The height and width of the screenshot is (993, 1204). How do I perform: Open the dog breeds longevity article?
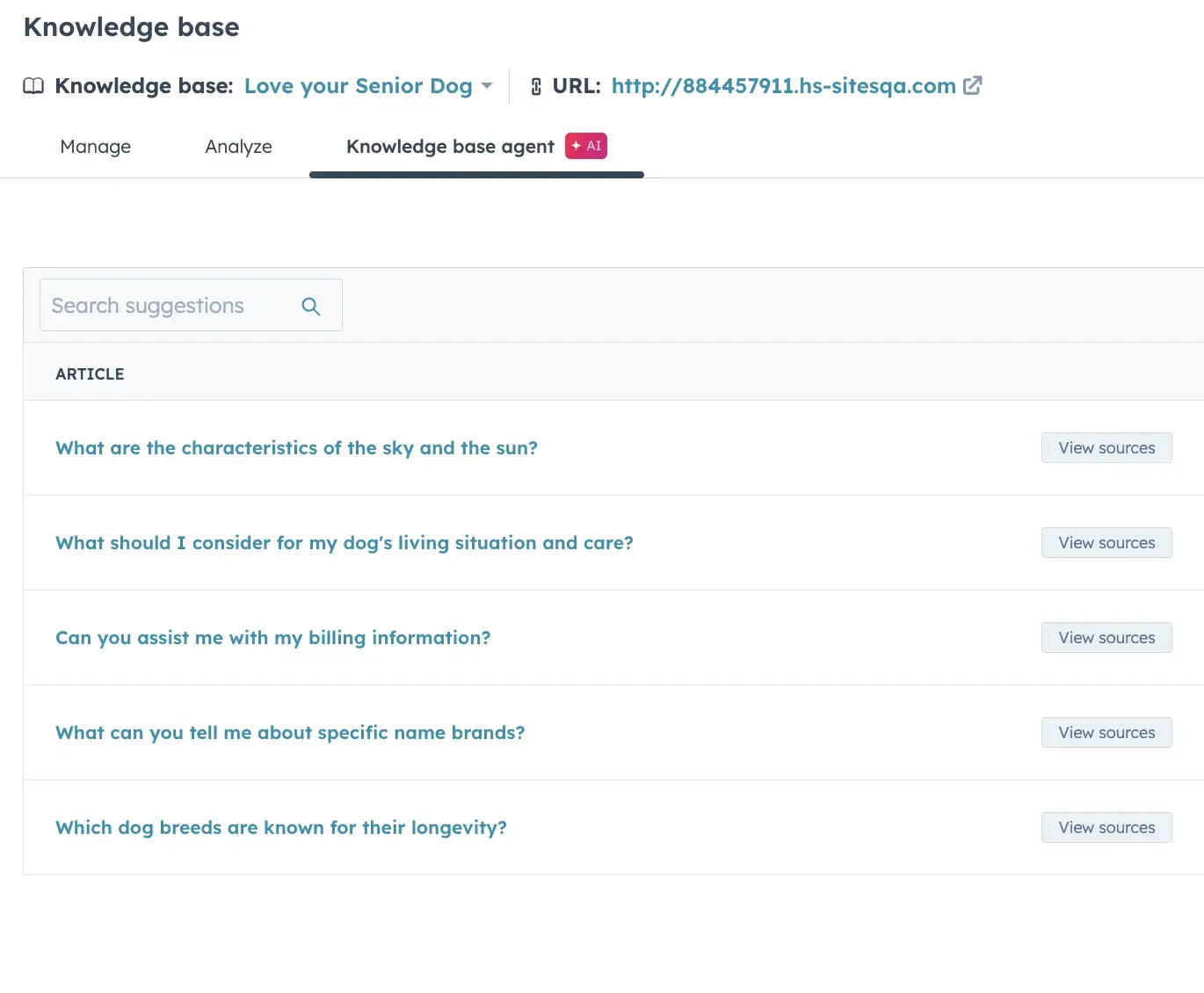coord(280,828)
